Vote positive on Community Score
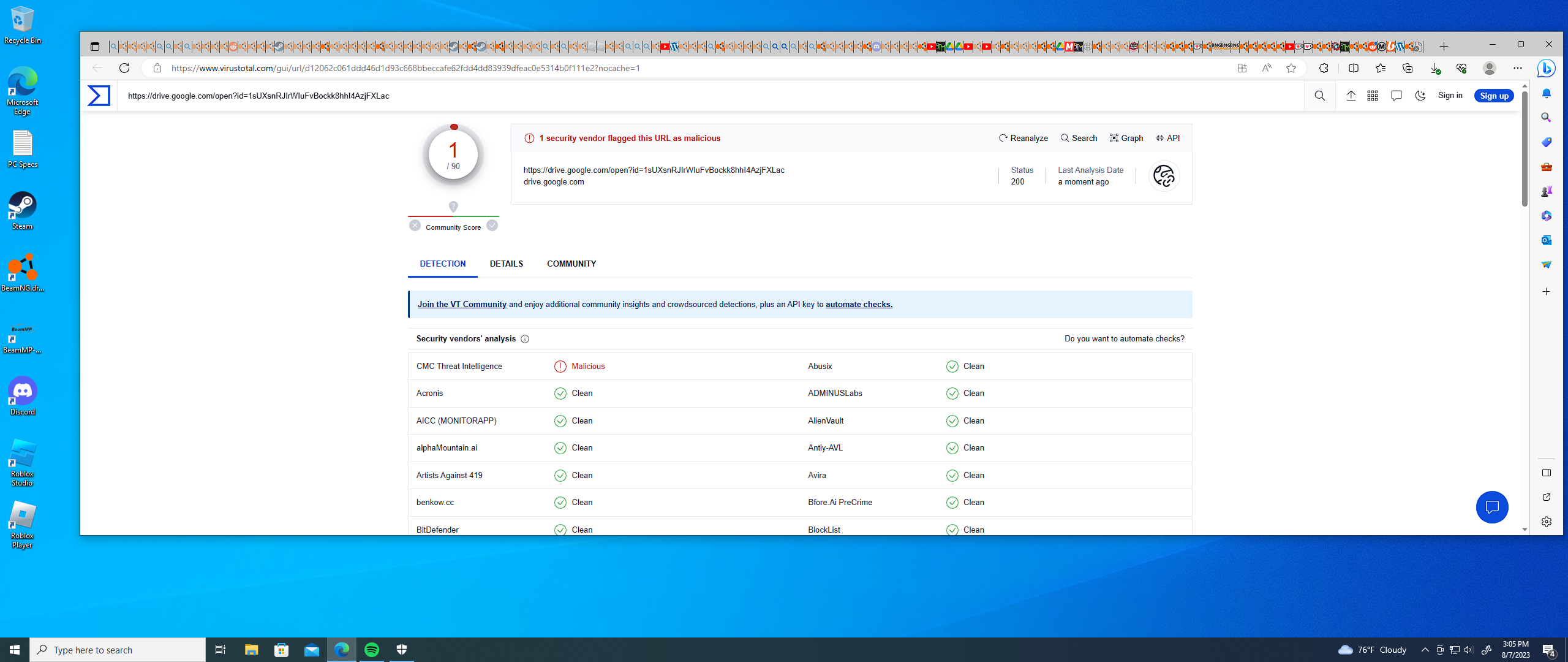The image size is (1568, 662). 492,226
